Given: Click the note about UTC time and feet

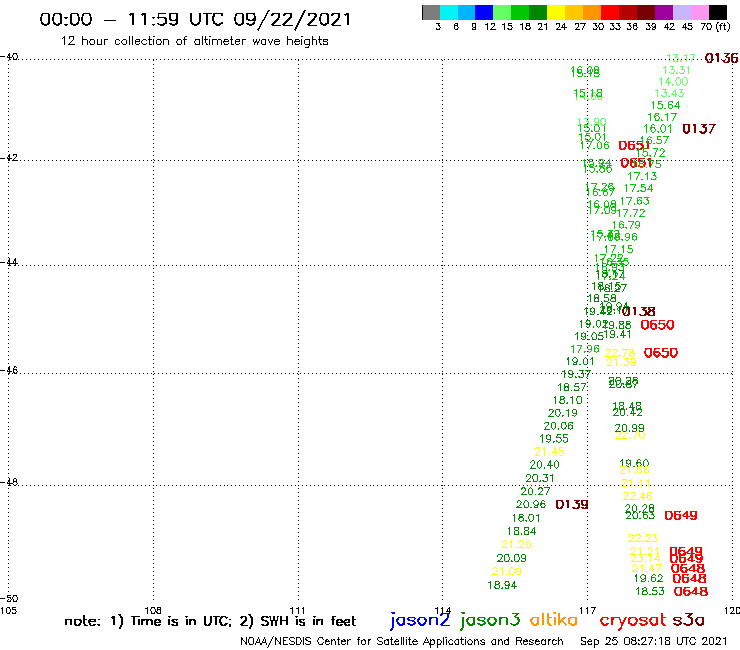Looking at the screenshot, I should click(x=210, y=621).
